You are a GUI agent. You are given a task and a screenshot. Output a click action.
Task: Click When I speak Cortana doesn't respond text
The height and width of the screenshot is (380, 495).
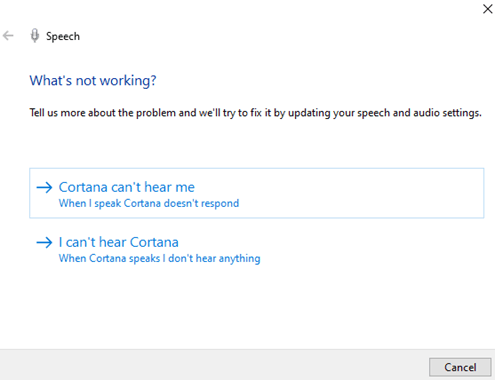(x=149, y=203)
